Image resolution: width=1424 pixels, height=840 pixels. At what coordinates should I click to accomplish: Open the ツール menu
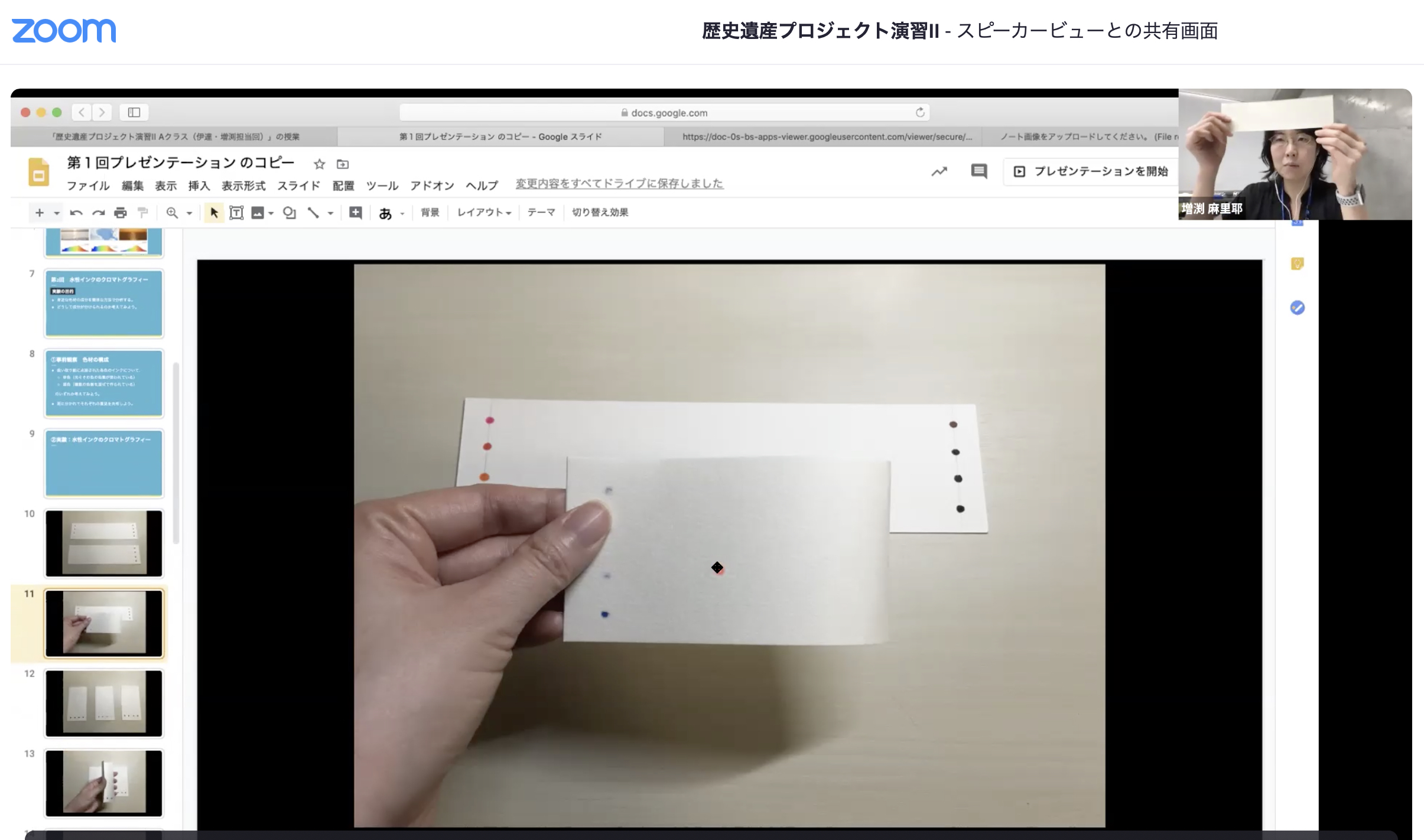(x=382, y=186)
